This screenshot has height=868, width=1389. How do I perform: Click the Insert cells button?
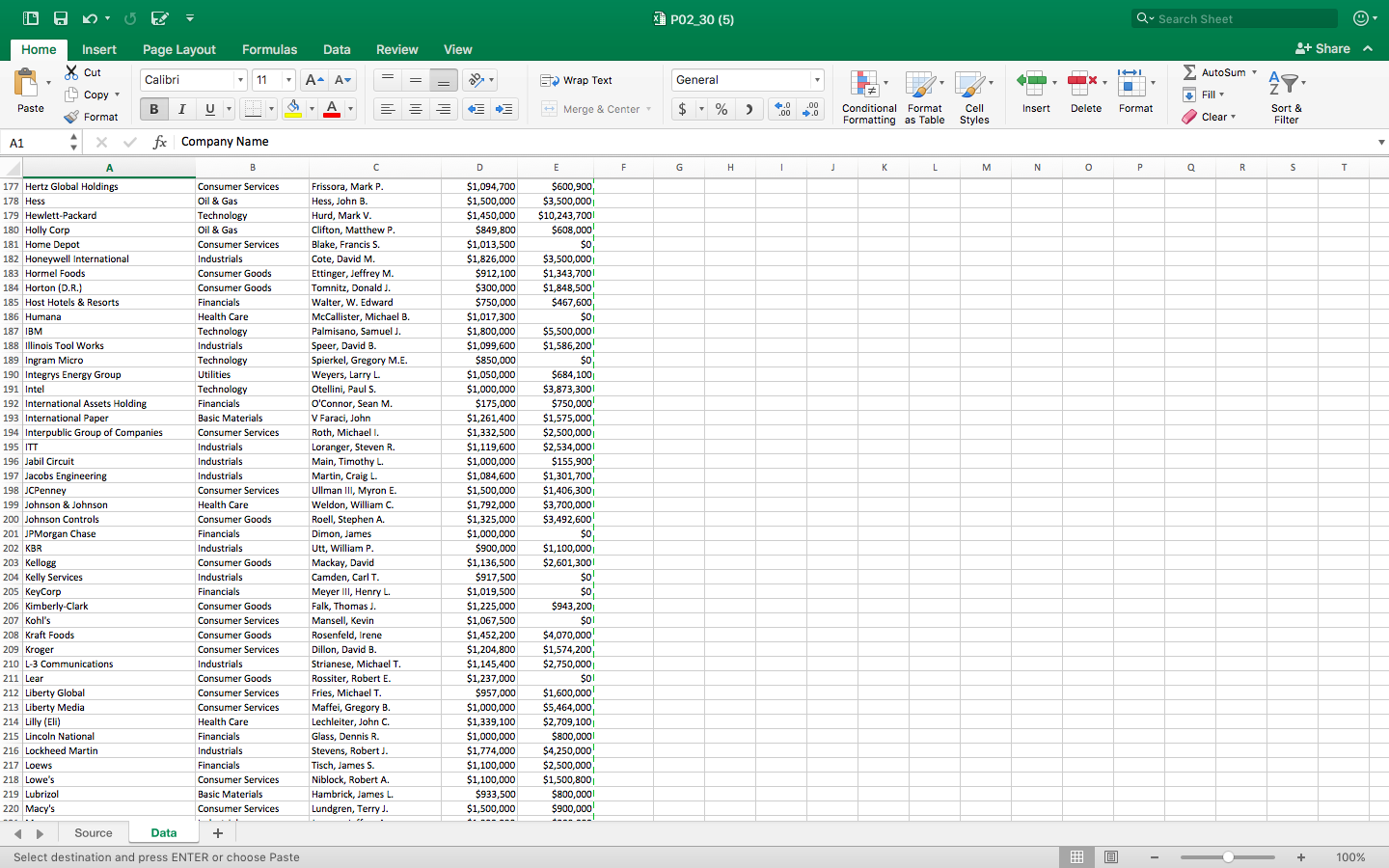pyautogui.click(x=1036, y=94)
